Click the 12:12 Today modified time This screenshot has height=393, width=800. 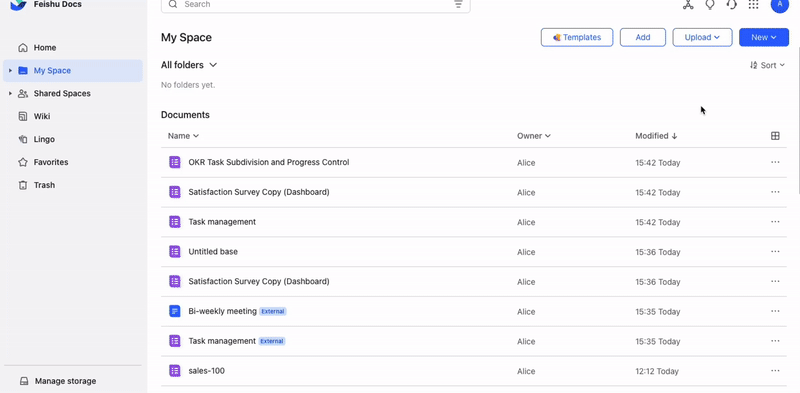tap(657, 372)
